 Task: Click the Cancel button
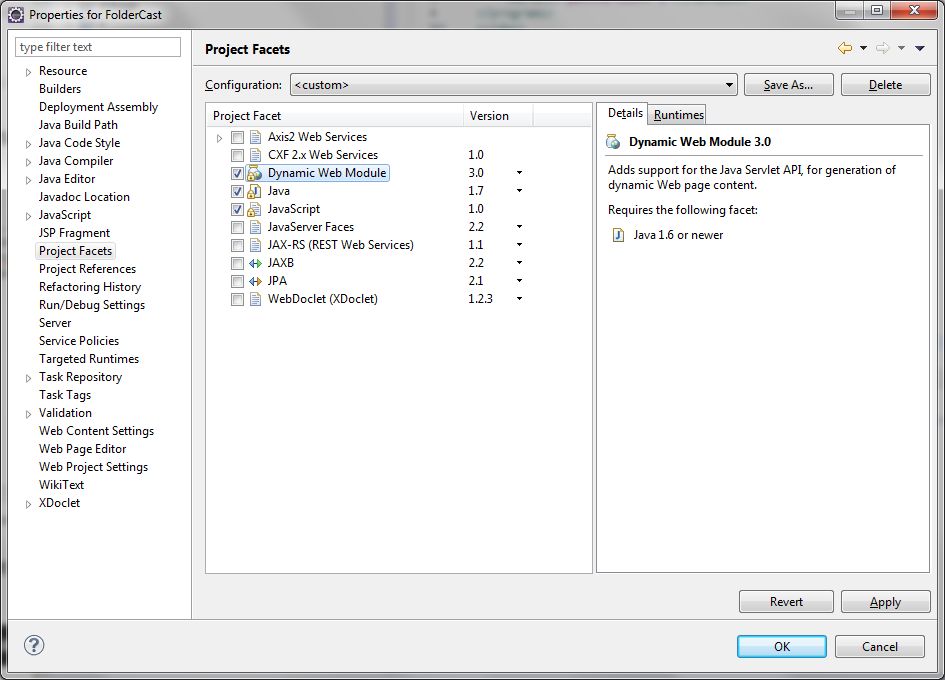pyautogui.click(x=879, y=646)
